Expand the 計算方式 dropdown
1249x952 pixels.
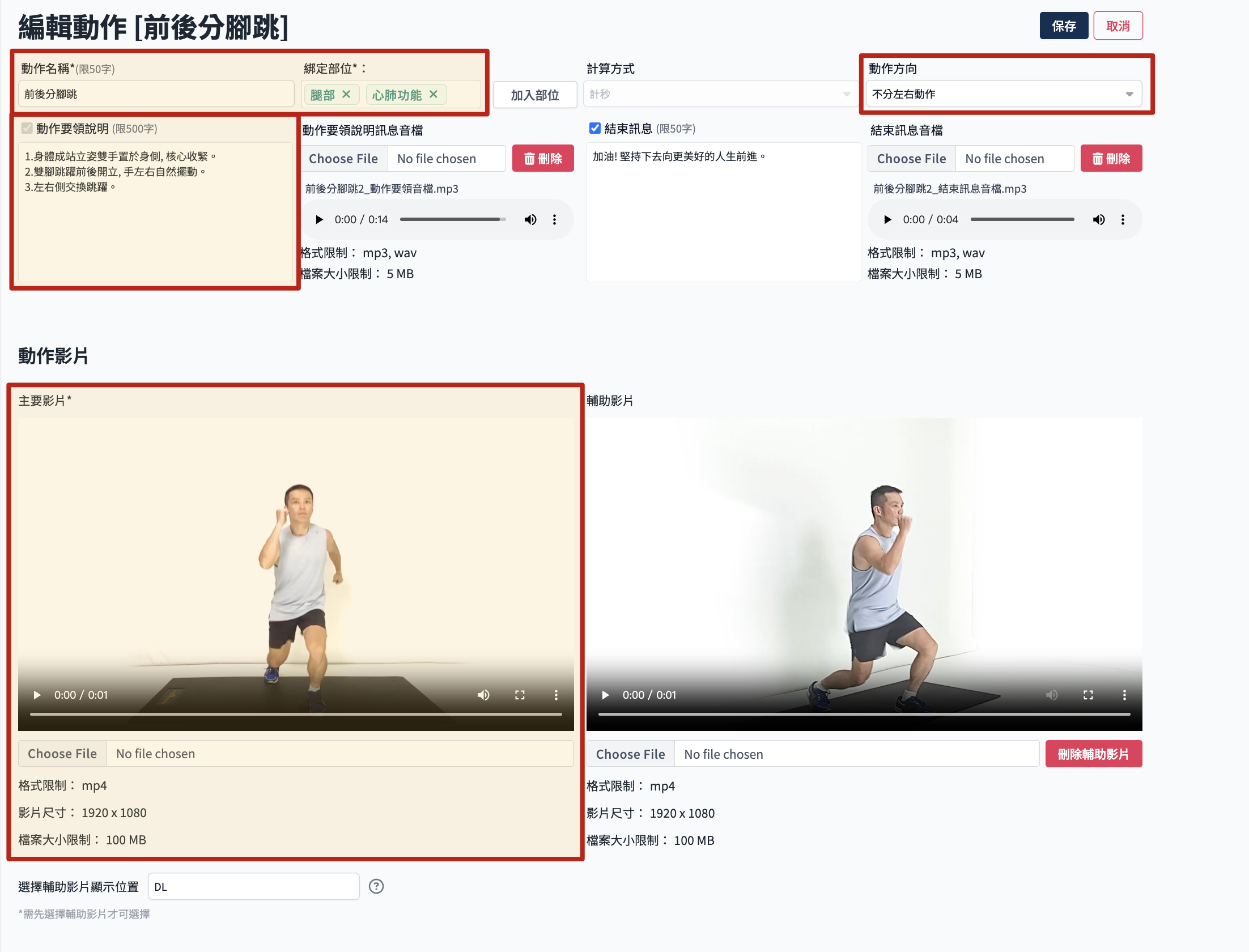pyautogui.click(x=720, y=94)
